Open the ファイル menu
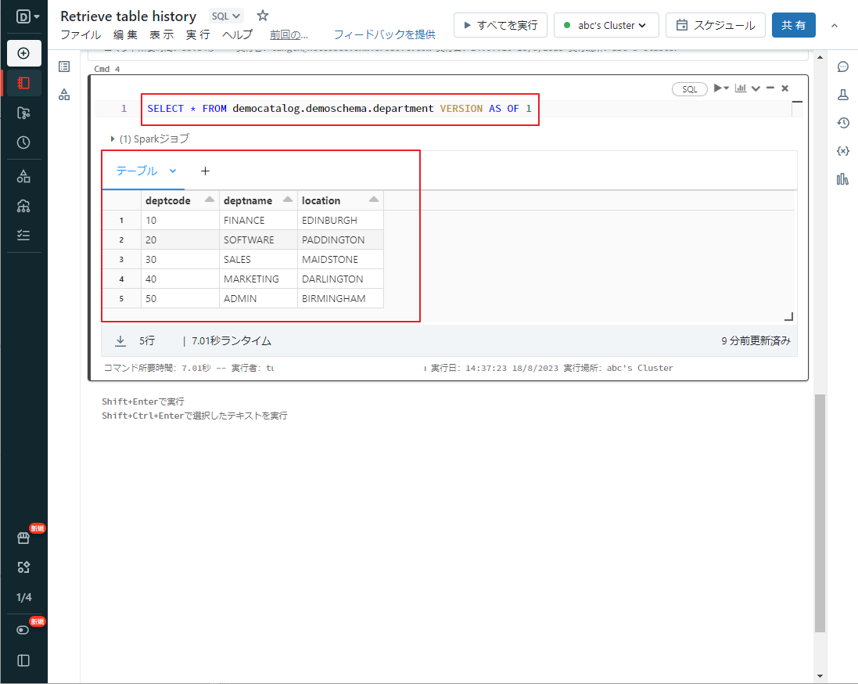The image size is (858, 684). tap(80, 35)
